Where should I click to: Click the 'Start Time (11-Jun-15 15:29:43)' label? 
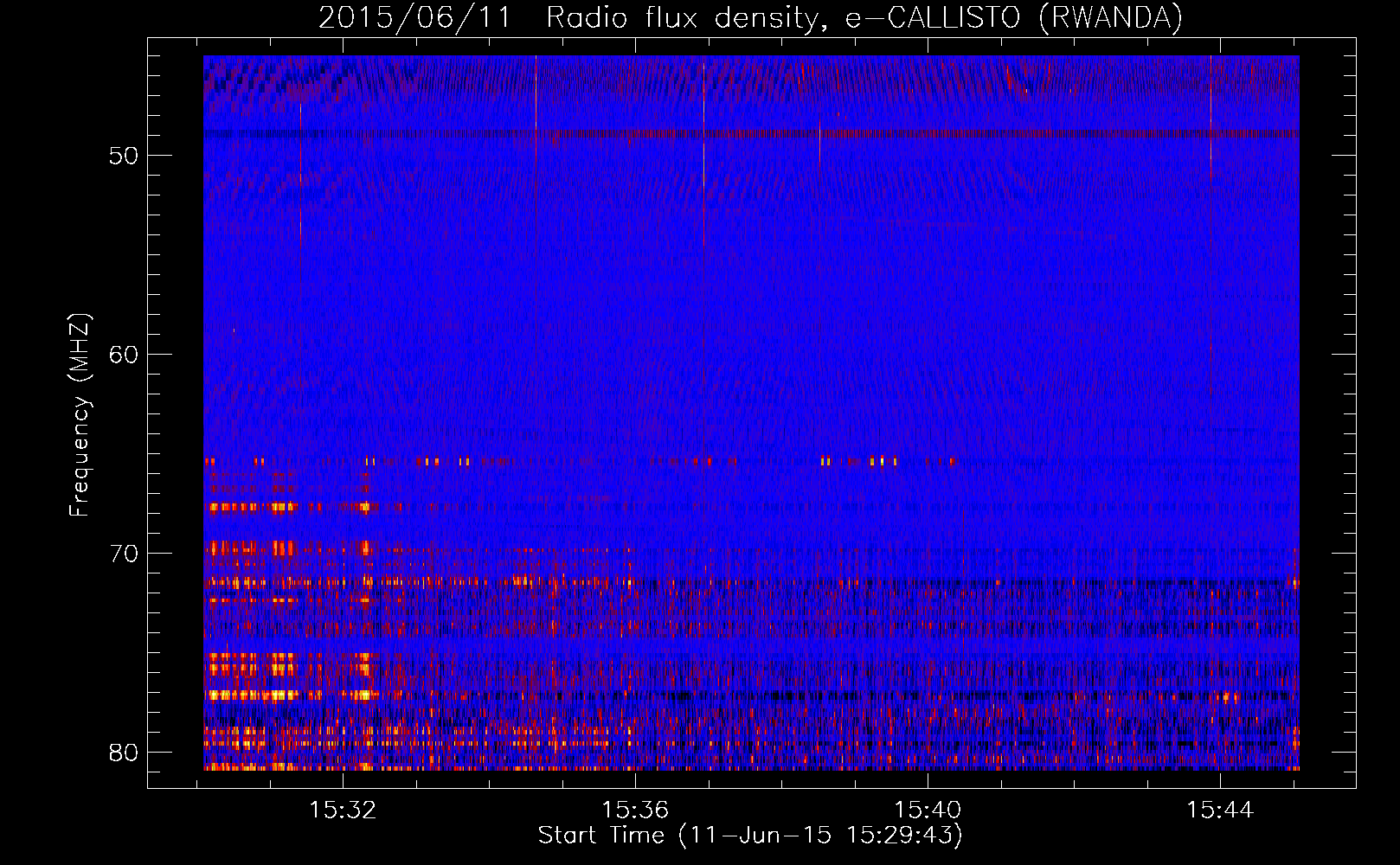[750, 836]
